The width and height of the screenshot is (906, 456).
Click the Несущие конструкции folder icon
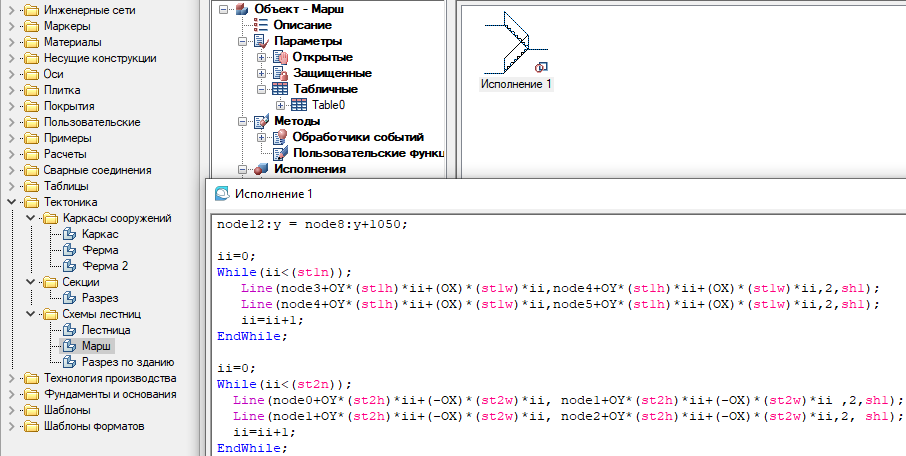[x=31, y=58]
